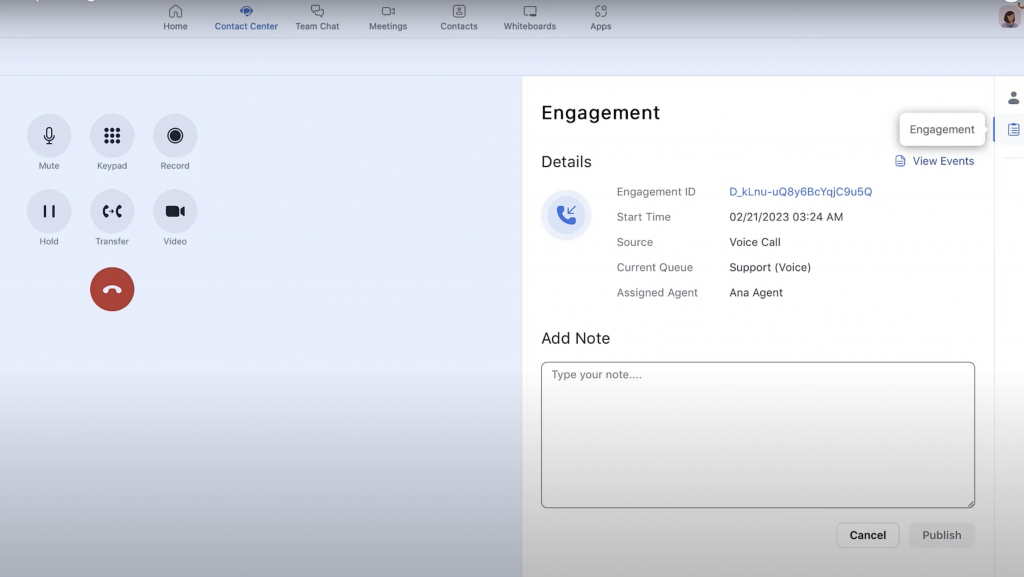
Task: Cancel the note entry
Action: pyautogui.click(x=867, y=535)
